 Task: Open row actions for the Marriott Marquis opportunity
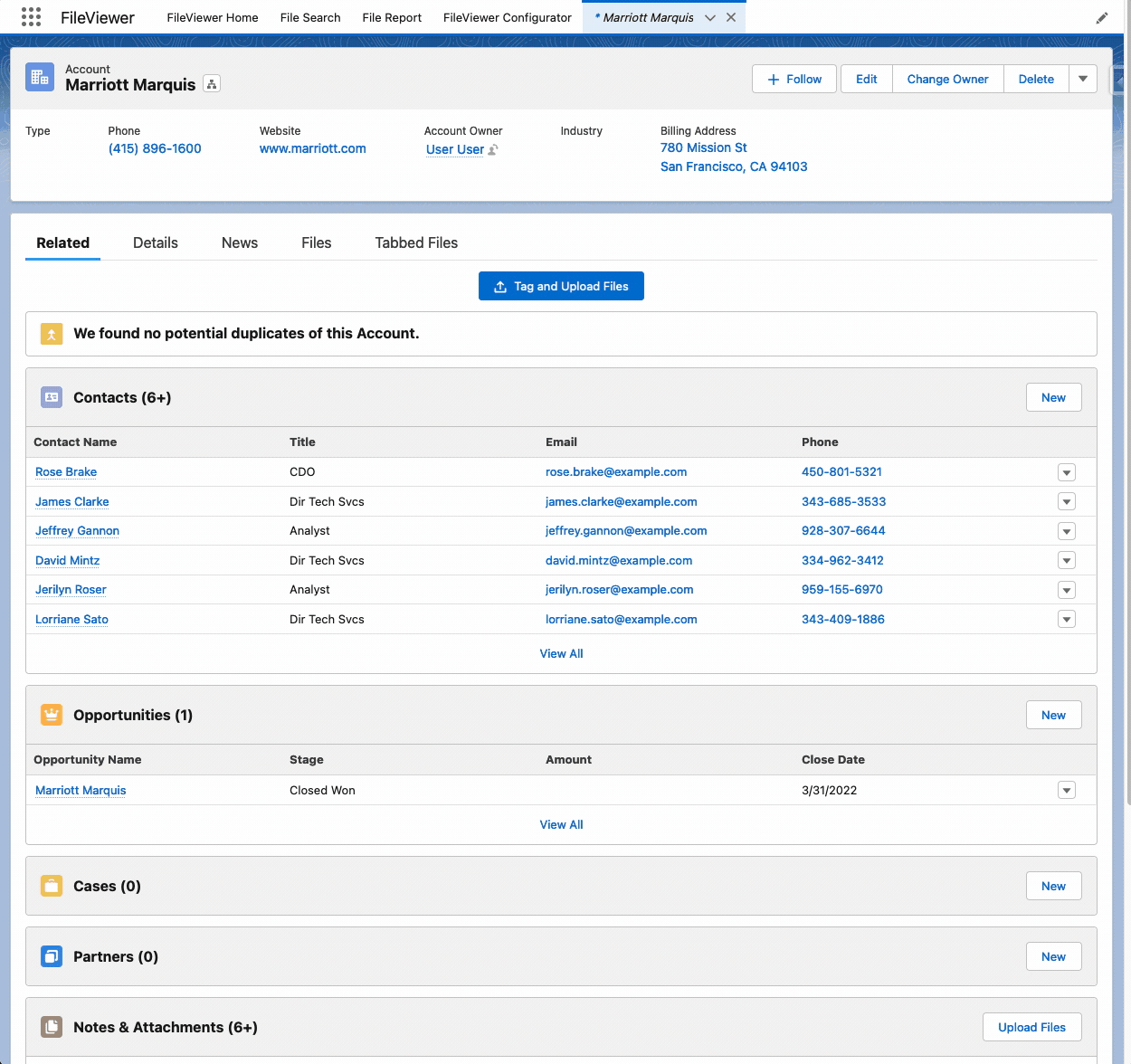(x=1067, y=790)
